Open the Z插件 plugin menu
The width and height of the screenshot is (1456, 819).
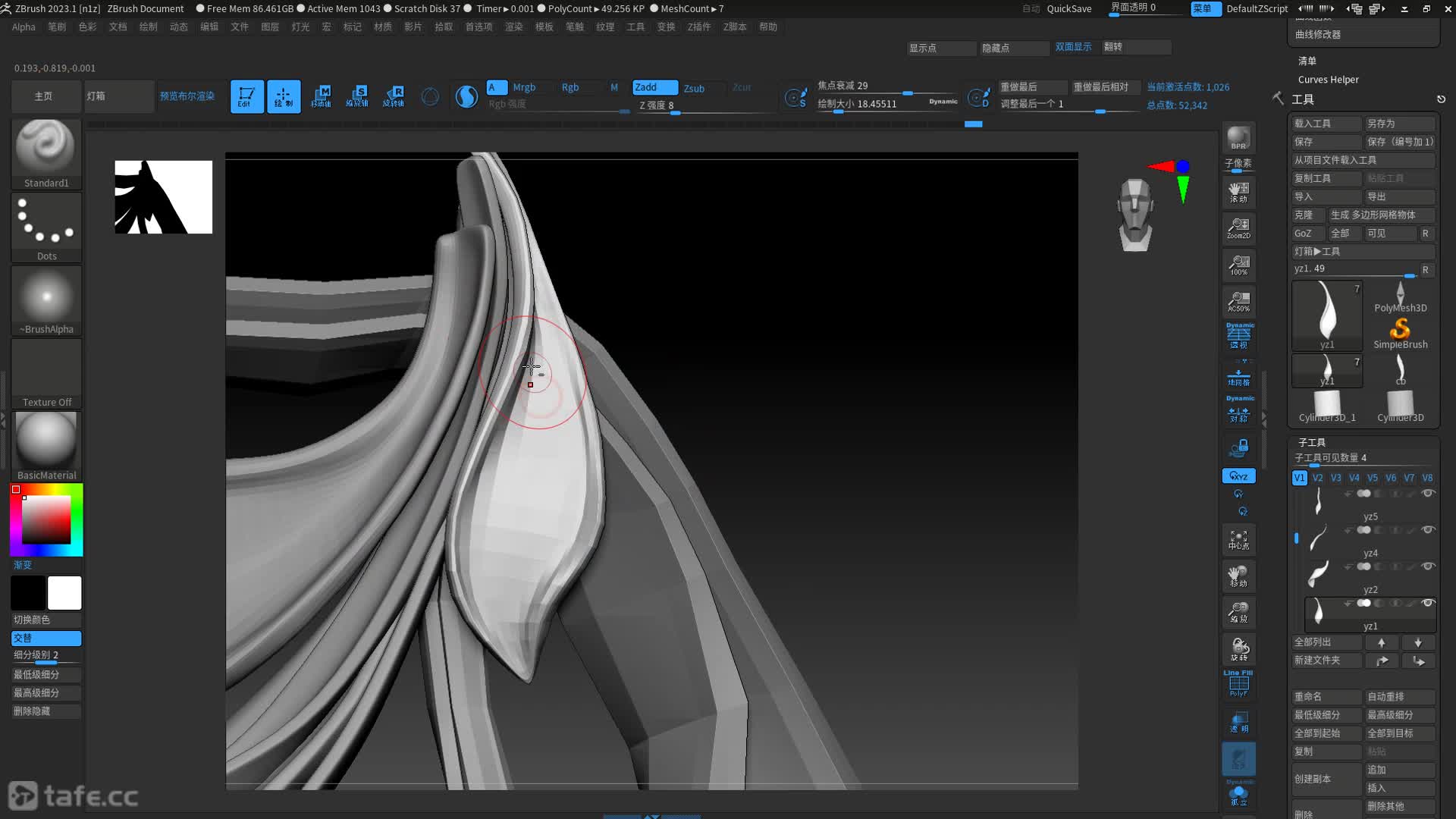(x=698, y=27)
